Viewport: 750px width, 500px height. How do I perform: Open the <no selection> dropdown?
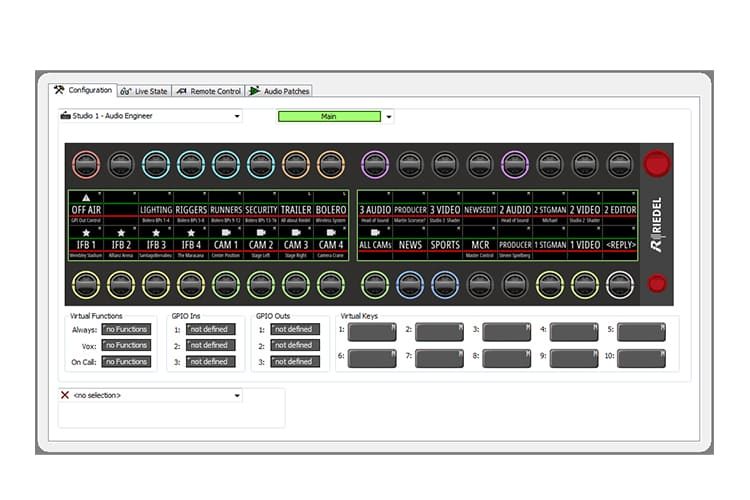[x=150, y=395]
